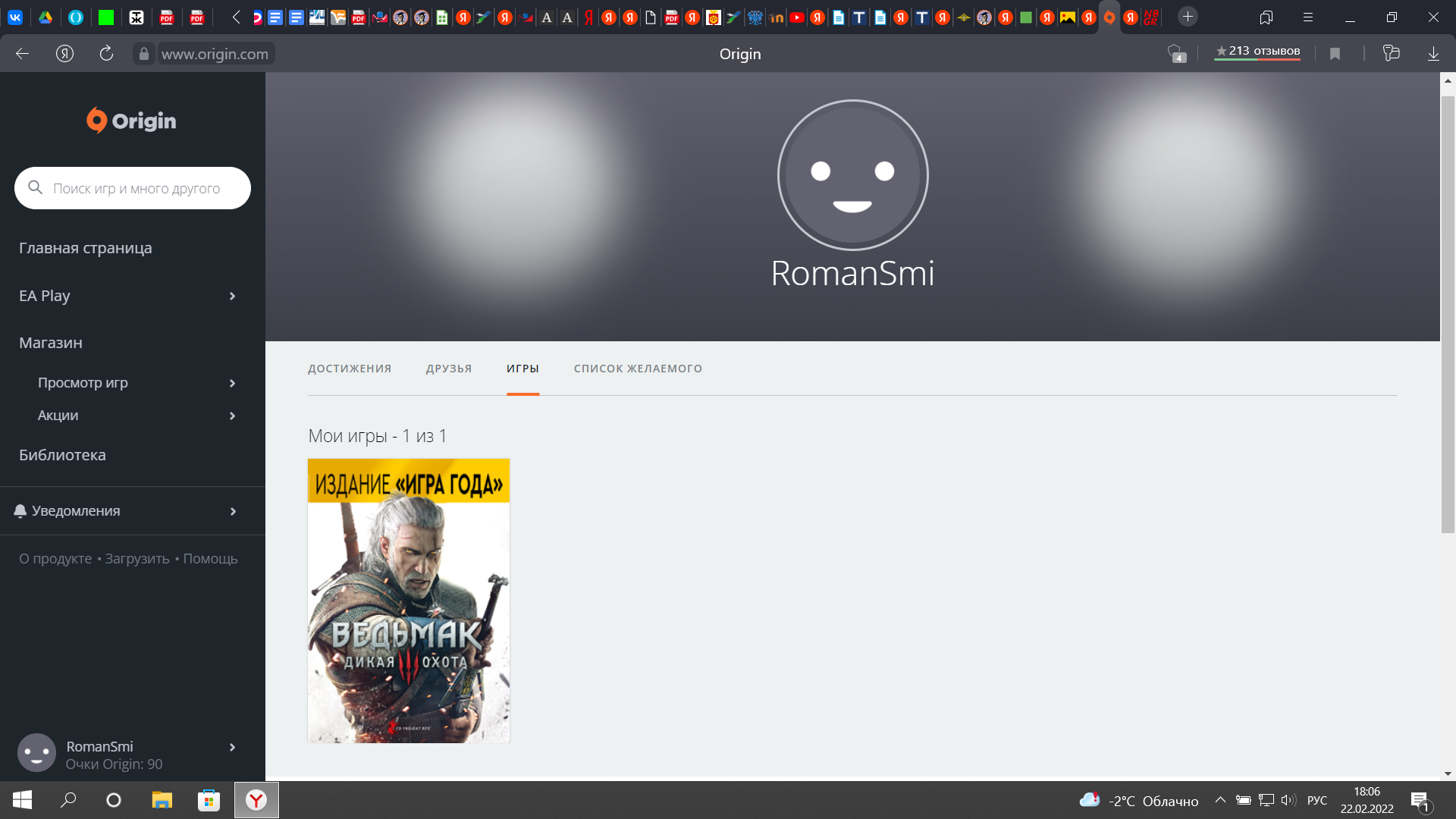Open the Protect shield icon showing 4 blocked items
The image size is (1456, 819).
pos(1176,54)
